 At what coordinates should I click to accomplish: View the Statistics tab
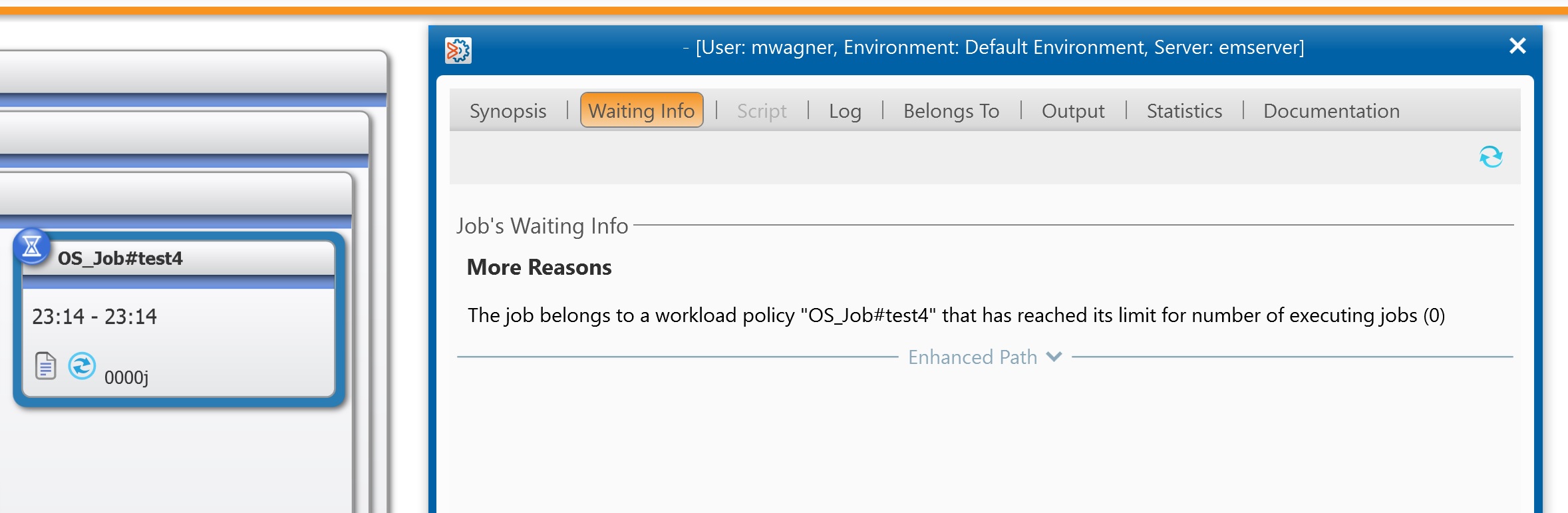tap(1184, 111)
